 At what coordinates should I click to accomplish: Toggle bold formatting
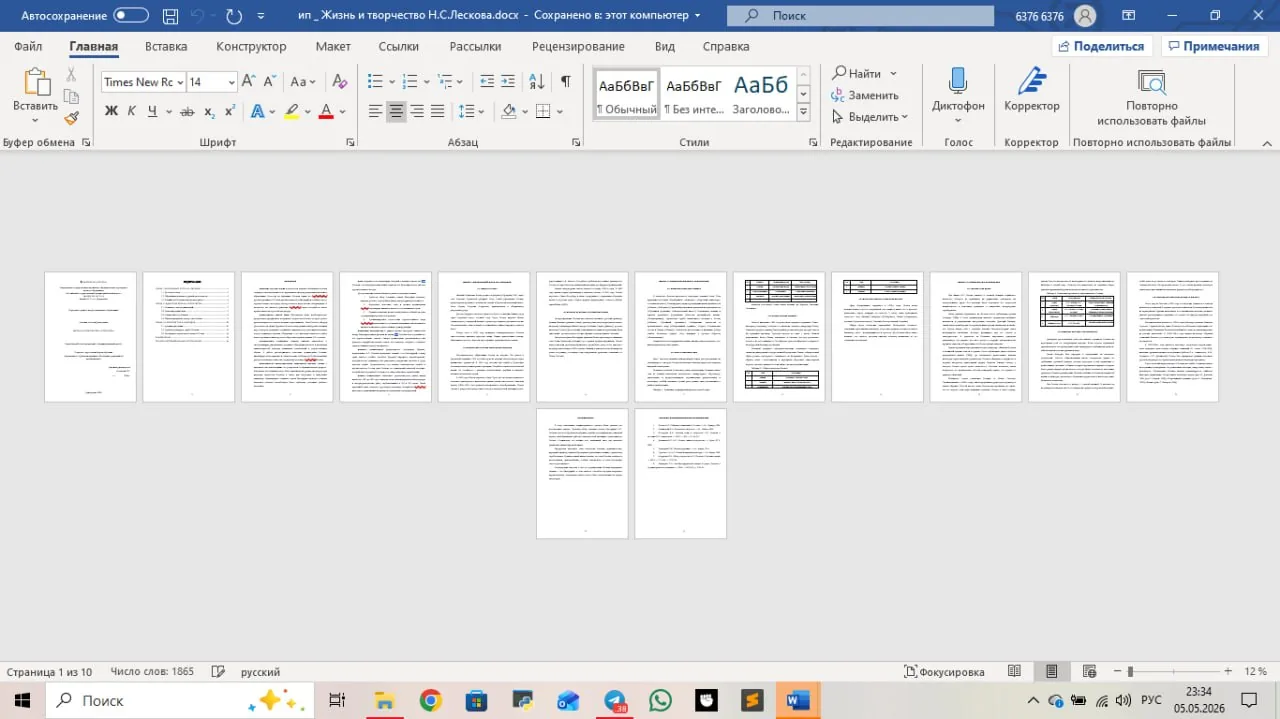[112, 111]
